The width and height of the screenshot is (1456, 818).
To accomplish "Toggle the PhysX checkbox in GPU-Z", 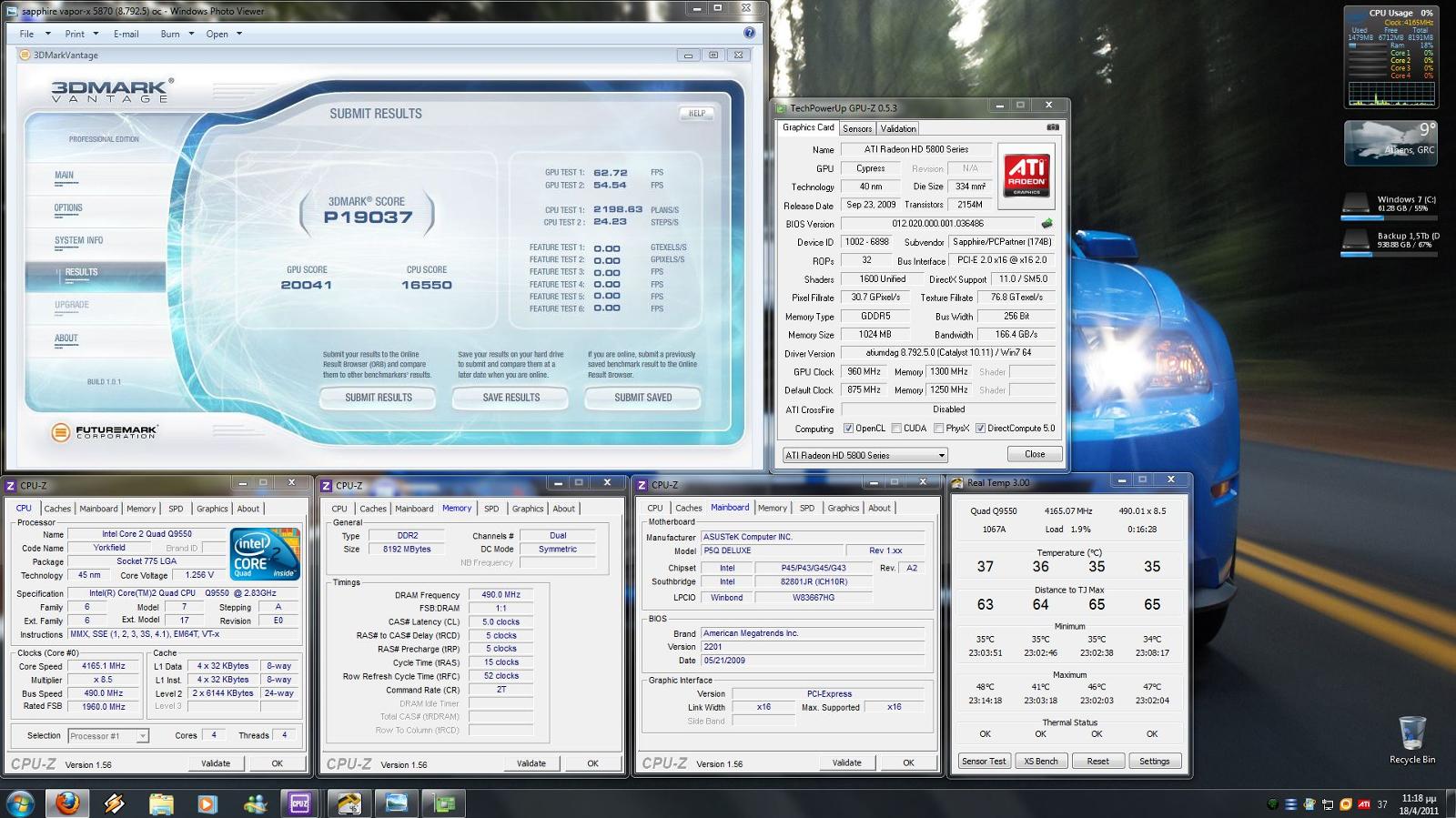I will [938, 429].
